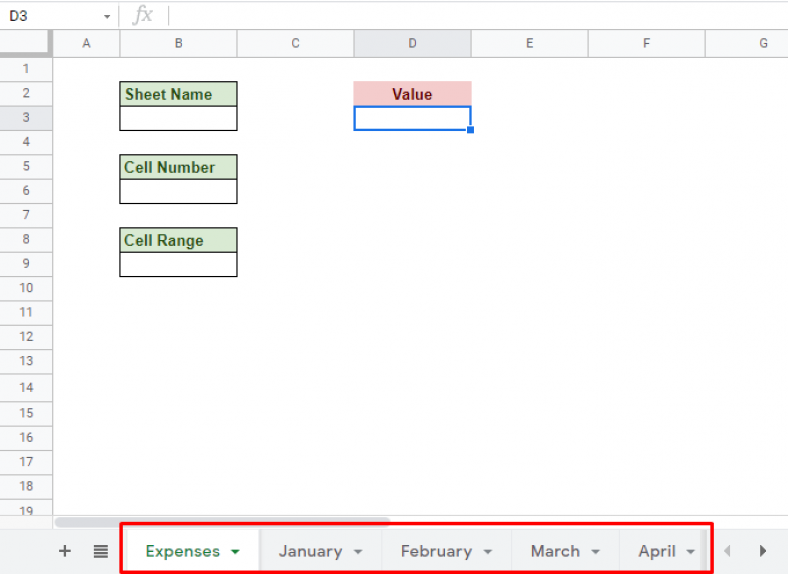Select row 17 header
Screen dimensions: 788x574
click(x=26, y=462)
